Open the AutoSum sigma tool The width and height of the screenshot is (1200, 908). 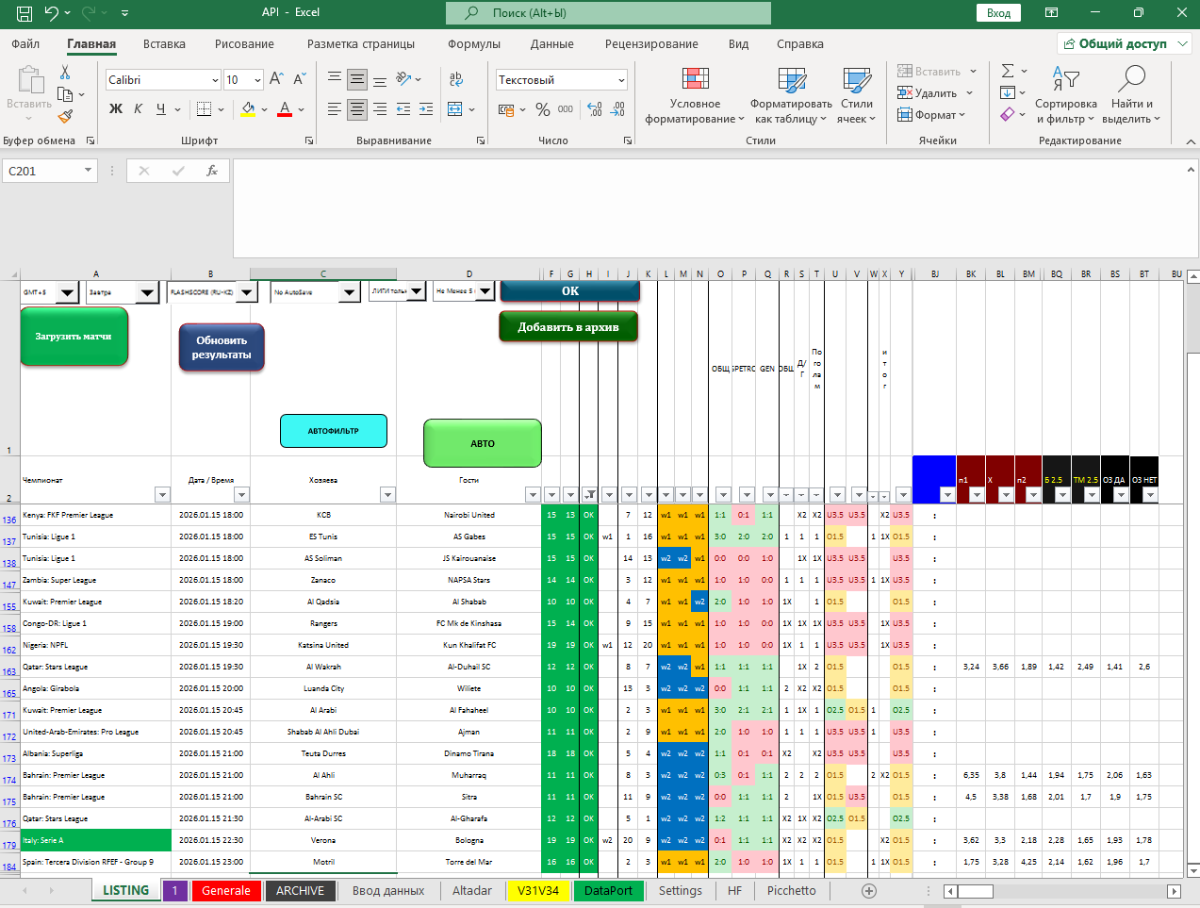point(1008,71)
